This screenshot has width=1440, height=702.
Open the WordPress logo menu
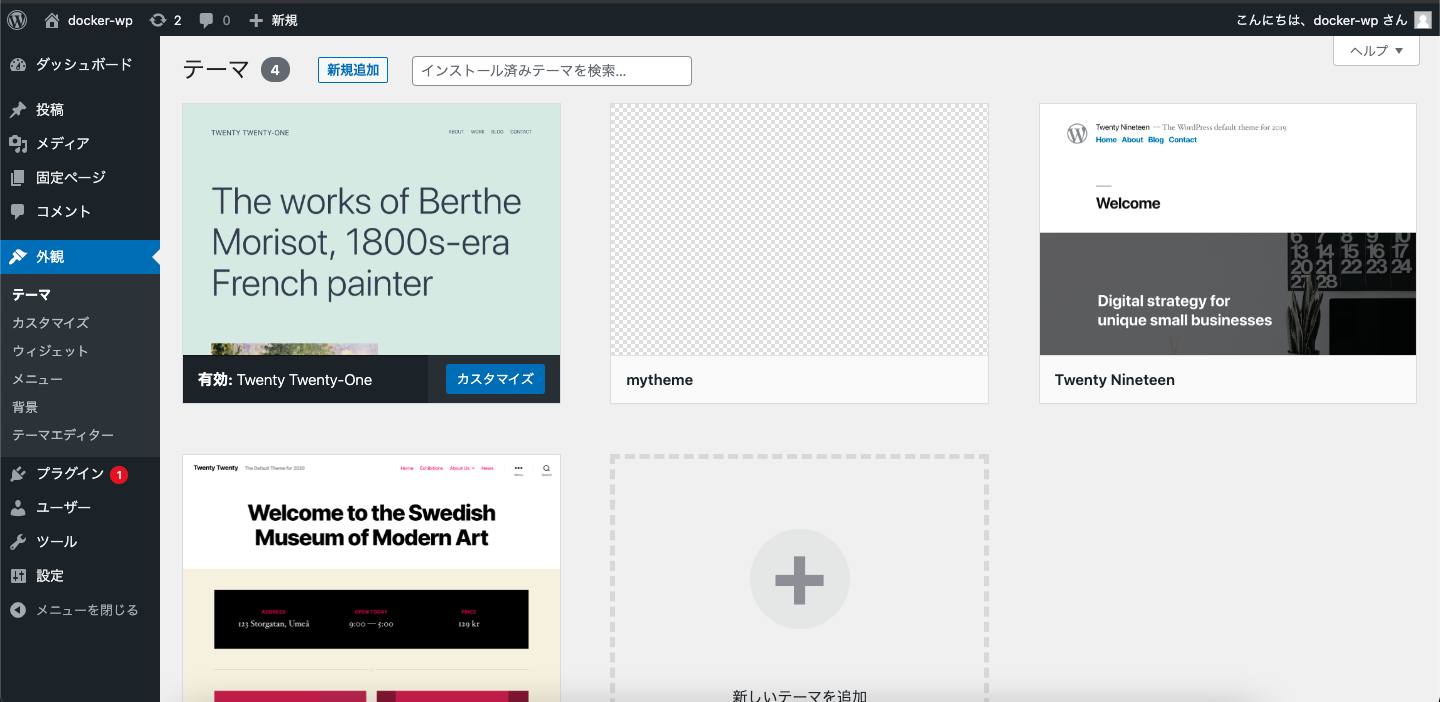(17, 19)
